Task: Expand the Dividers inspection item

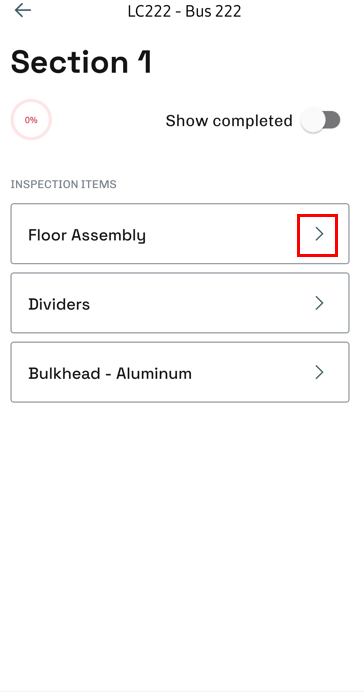Action: pos(180,303)
